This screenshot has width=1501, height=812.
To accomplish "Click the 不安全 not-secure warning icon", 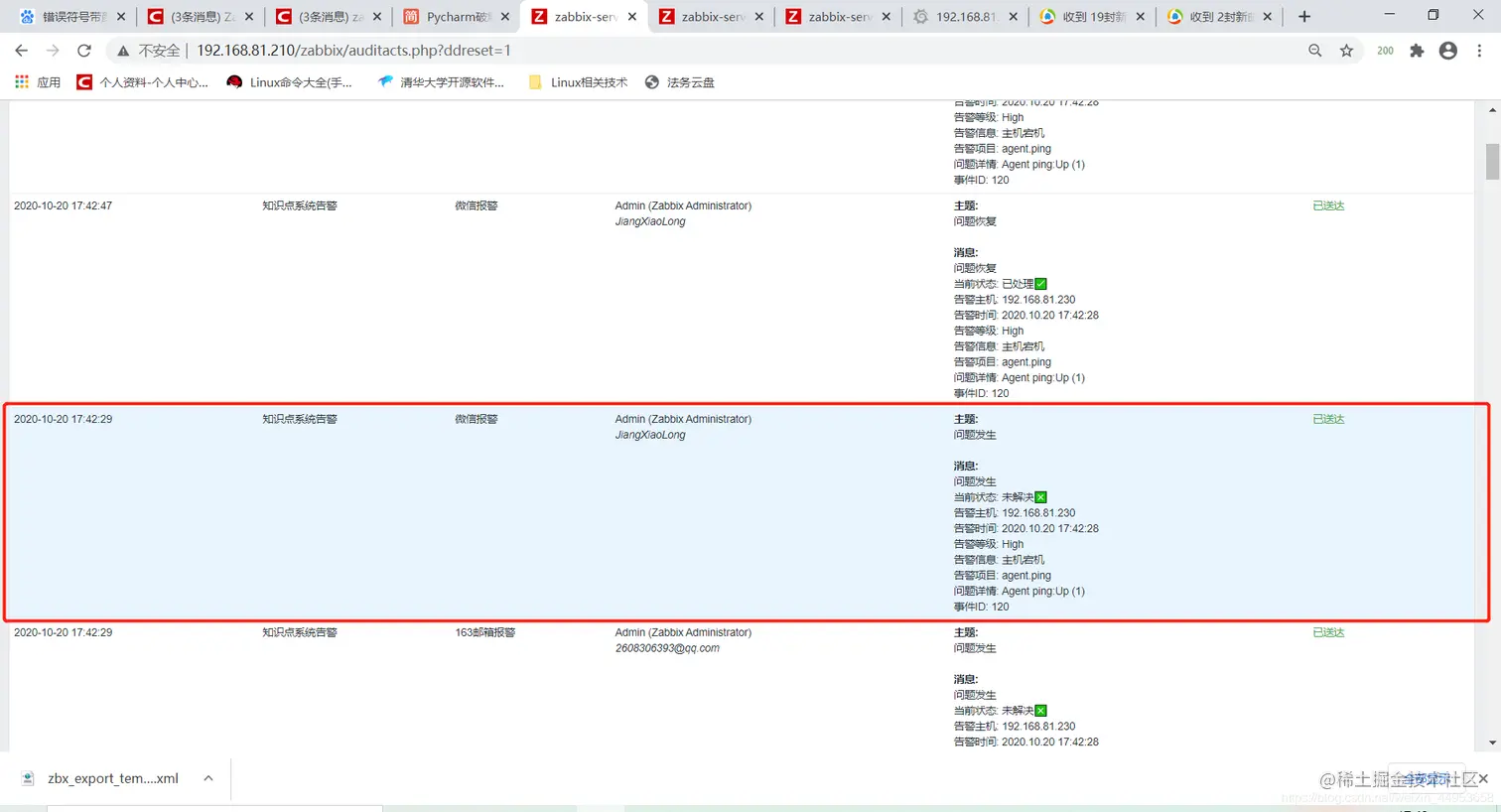I will tap(123, 51).
